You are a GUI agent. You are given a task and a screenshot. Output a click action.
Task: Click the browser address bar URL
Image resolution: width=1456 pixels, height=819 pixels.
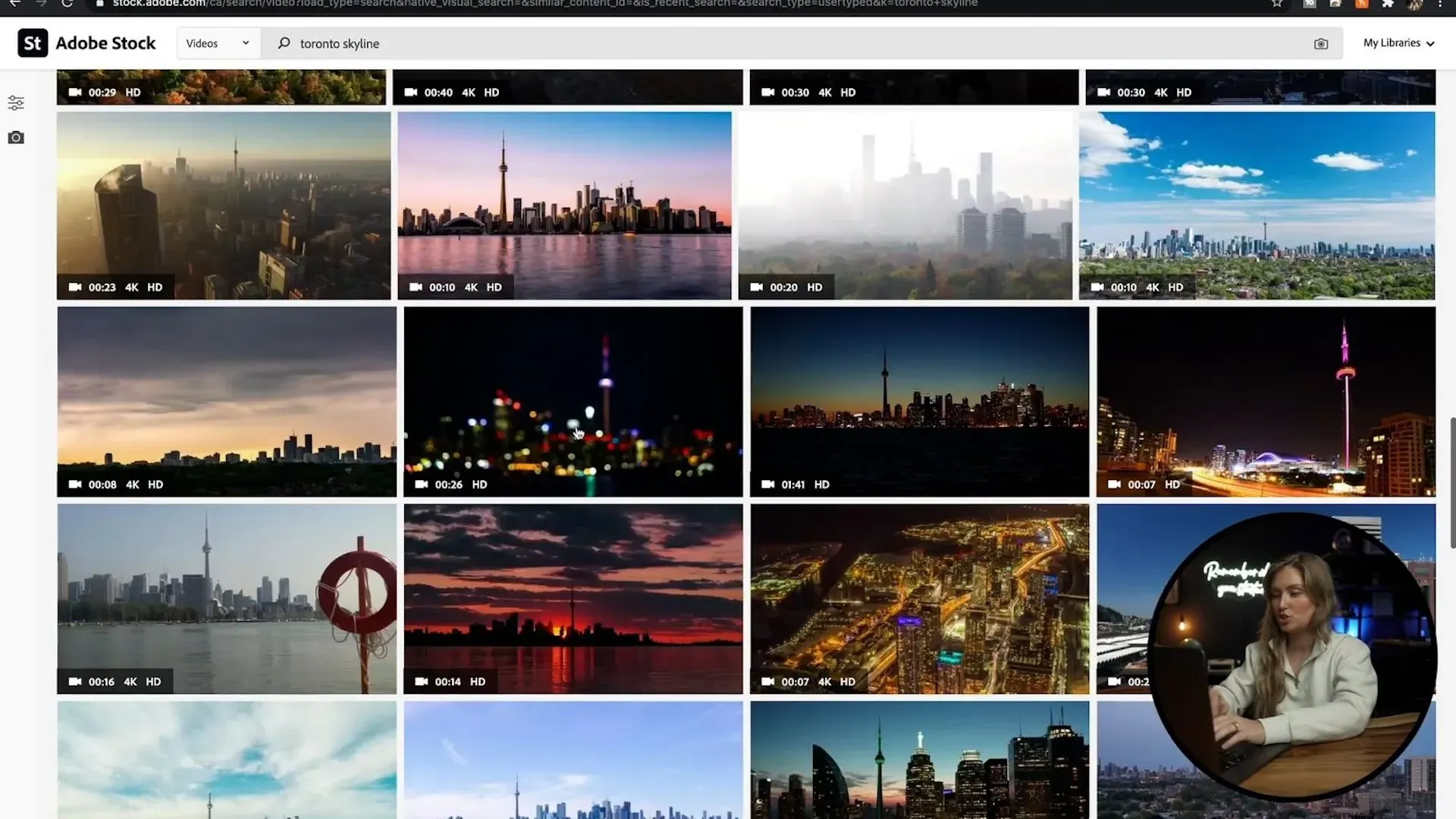(531, 4)
